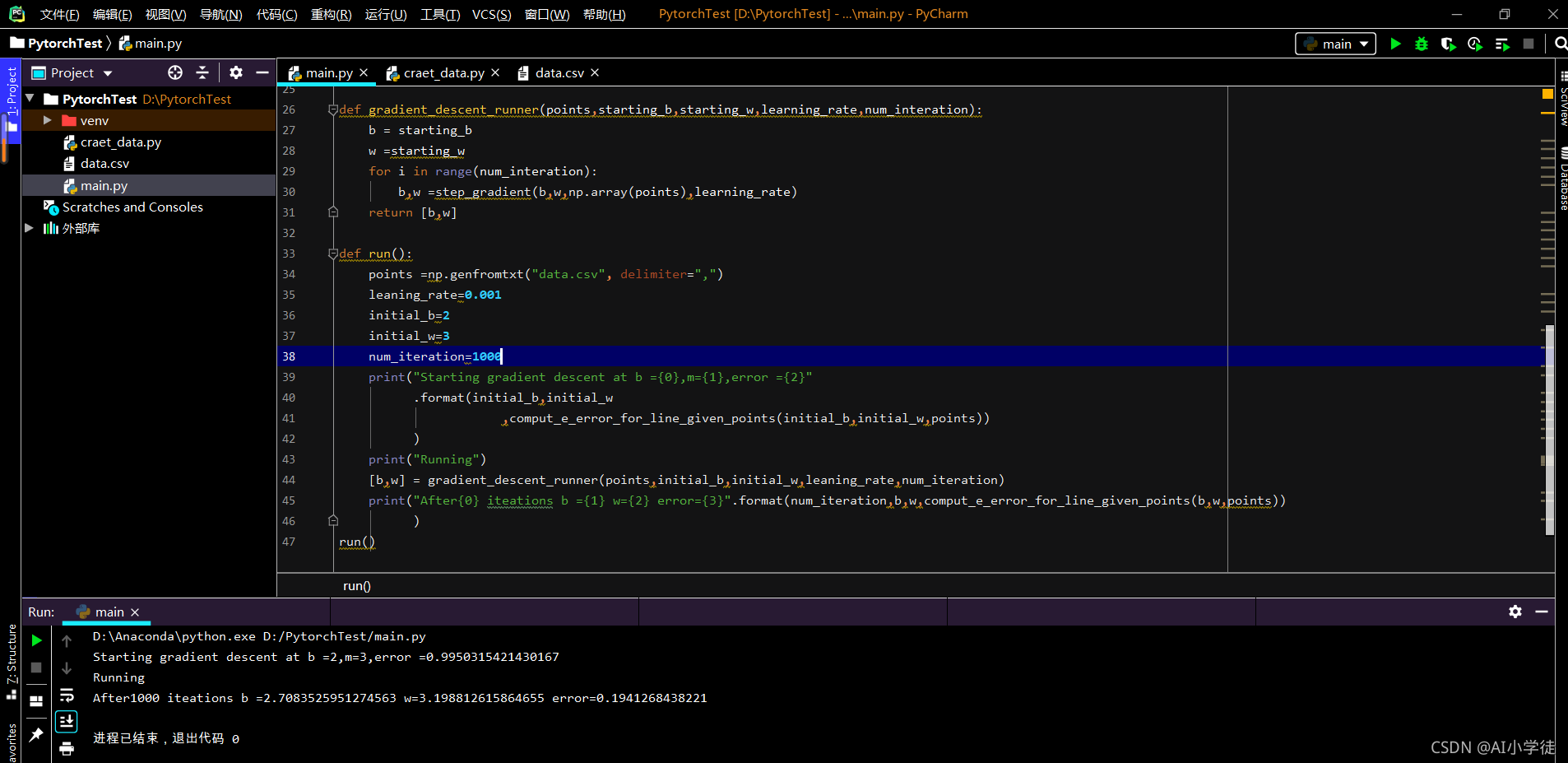Collapse the PytorchTest root folder

(x=30, y=99)
